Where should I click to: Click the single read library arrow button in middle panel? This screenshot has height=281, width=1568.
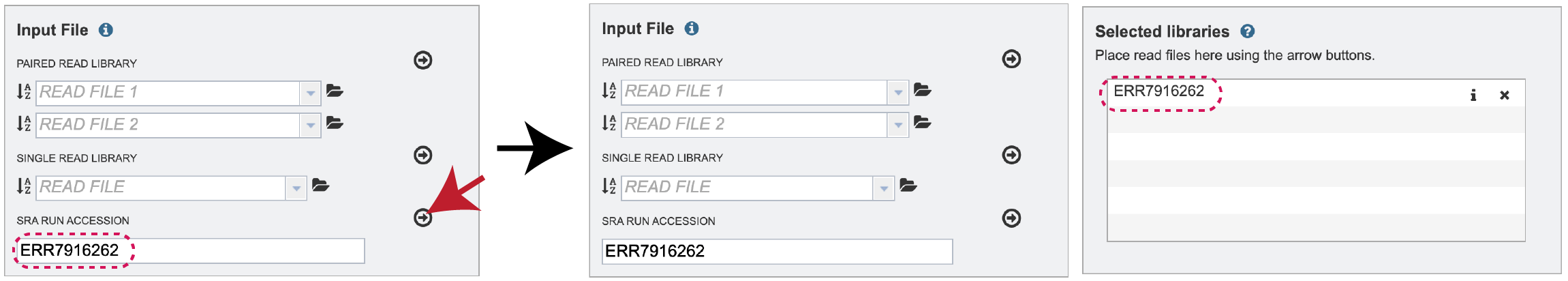1012,155
